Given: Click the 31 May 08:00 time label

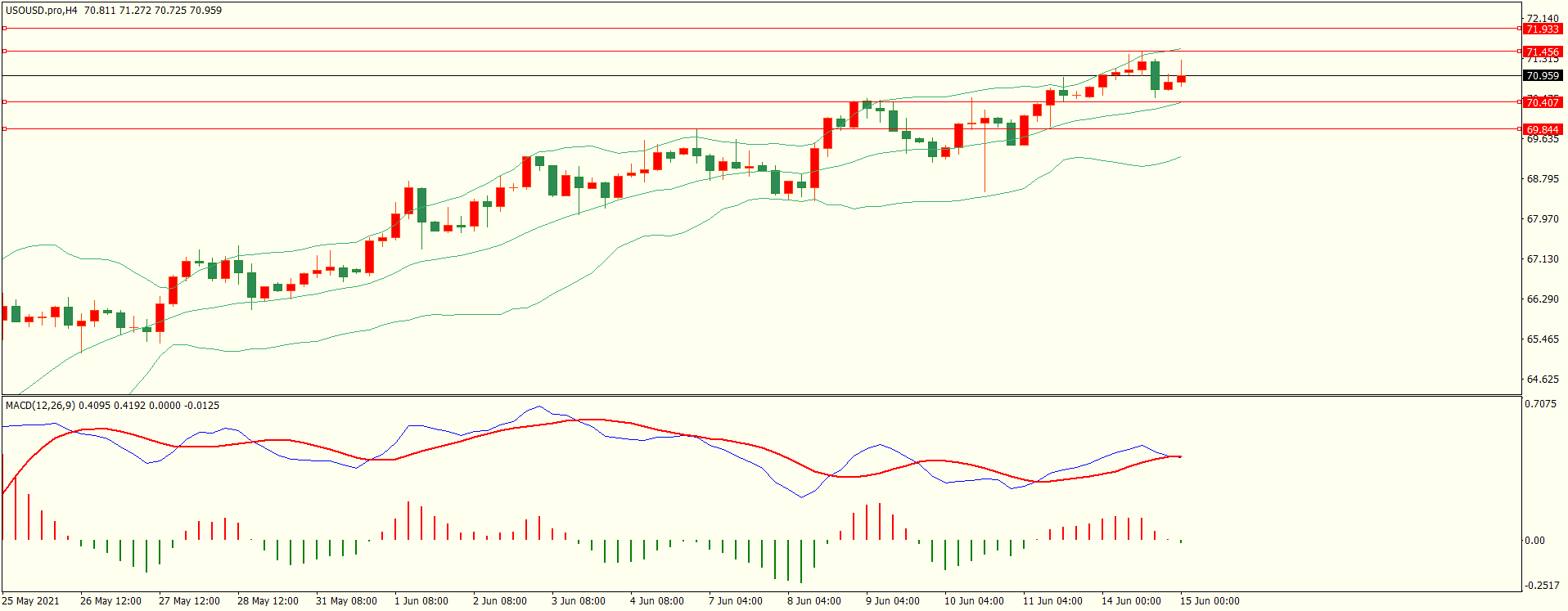Looking at the screenshot, I should pyautogui.click(x=346, y=601).
